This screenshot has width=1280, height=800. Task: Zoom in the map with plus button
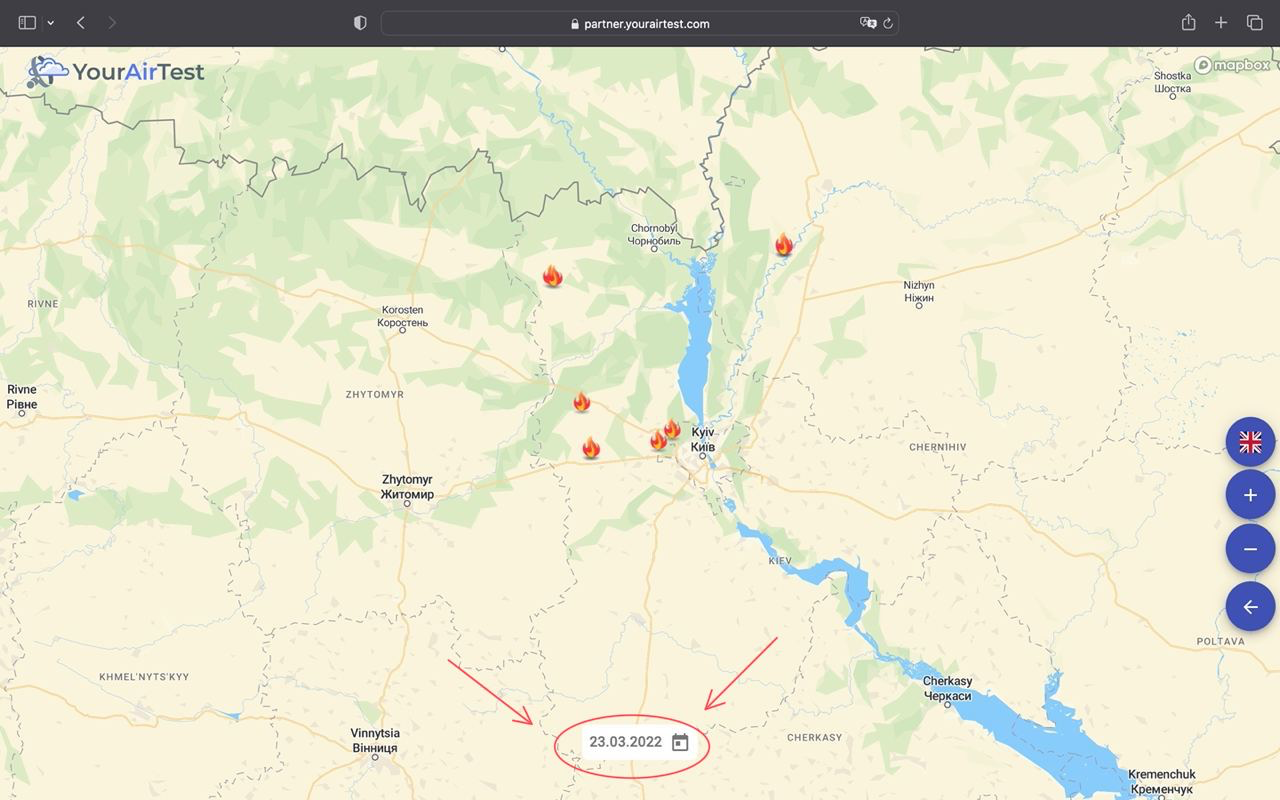pos(1250,495)
